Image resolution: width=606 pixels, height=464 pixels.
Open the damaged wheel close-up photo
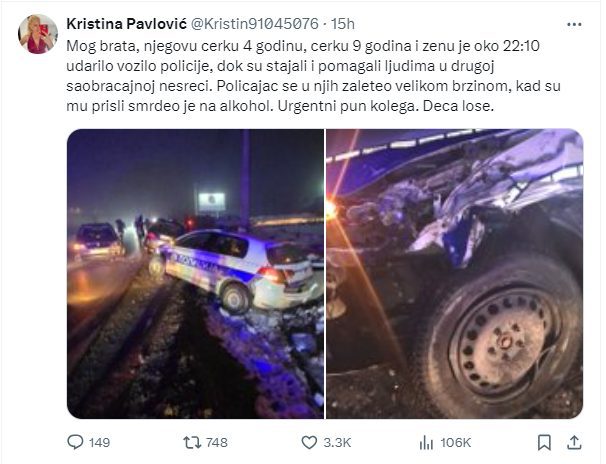pyautogui.click(x=454, y=274)
